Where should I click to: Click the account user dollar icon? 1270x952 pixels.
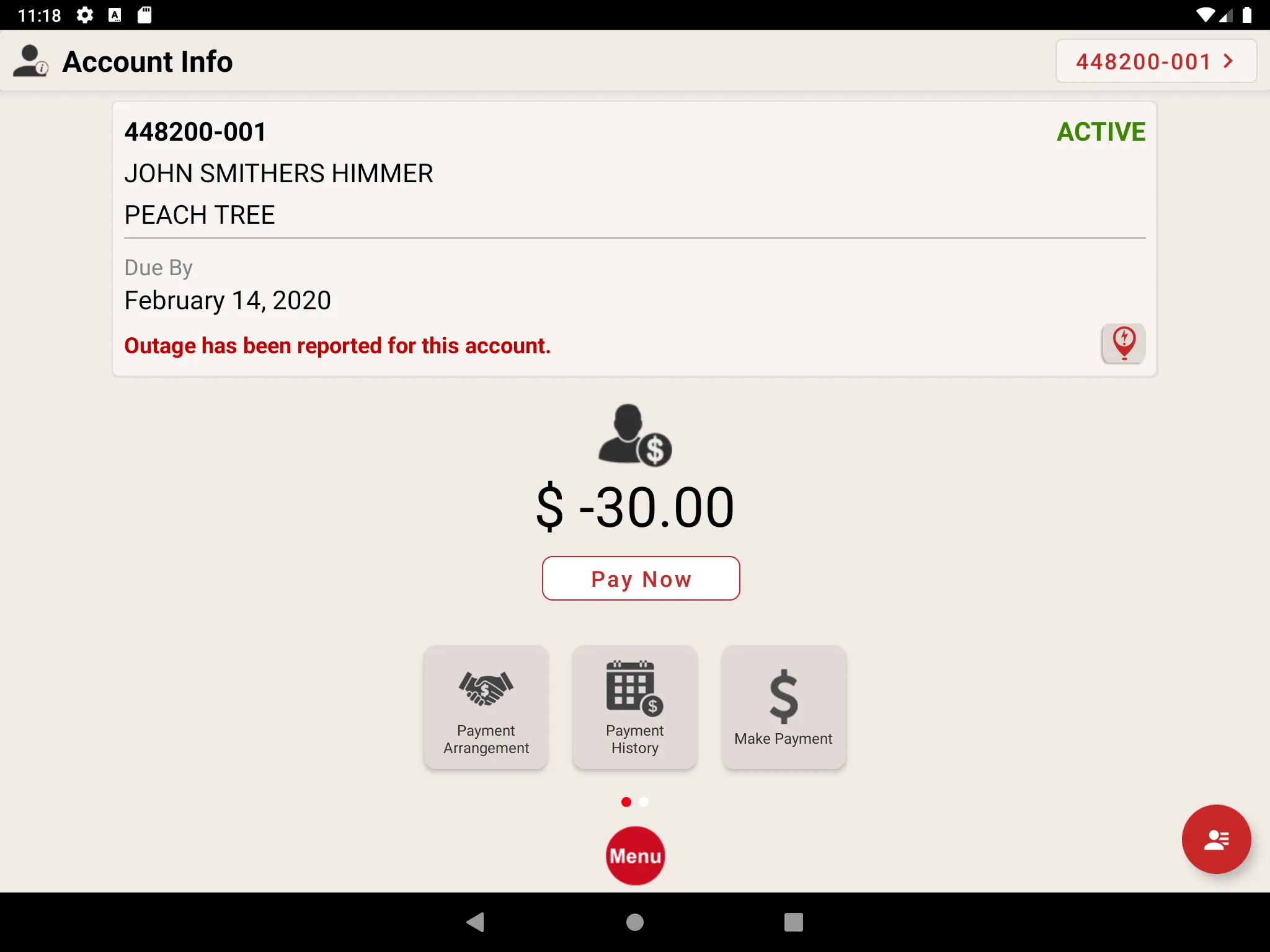tap(634, 434)
